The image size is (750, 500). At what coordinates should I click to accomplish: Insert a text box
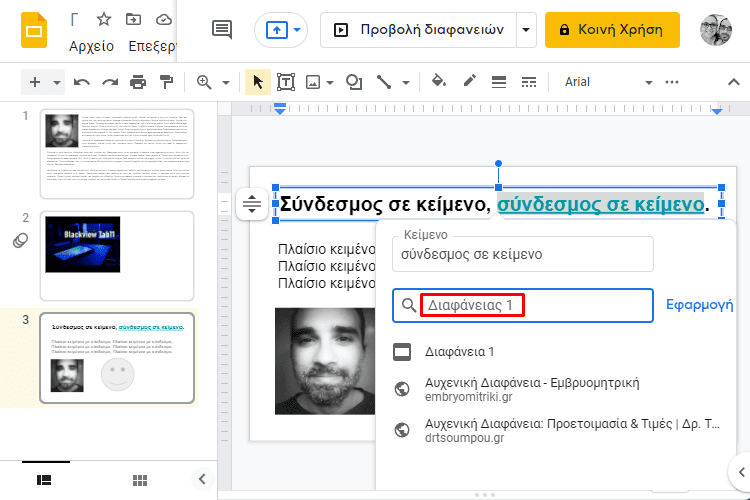pyautogui.click(x=286, y=82)
